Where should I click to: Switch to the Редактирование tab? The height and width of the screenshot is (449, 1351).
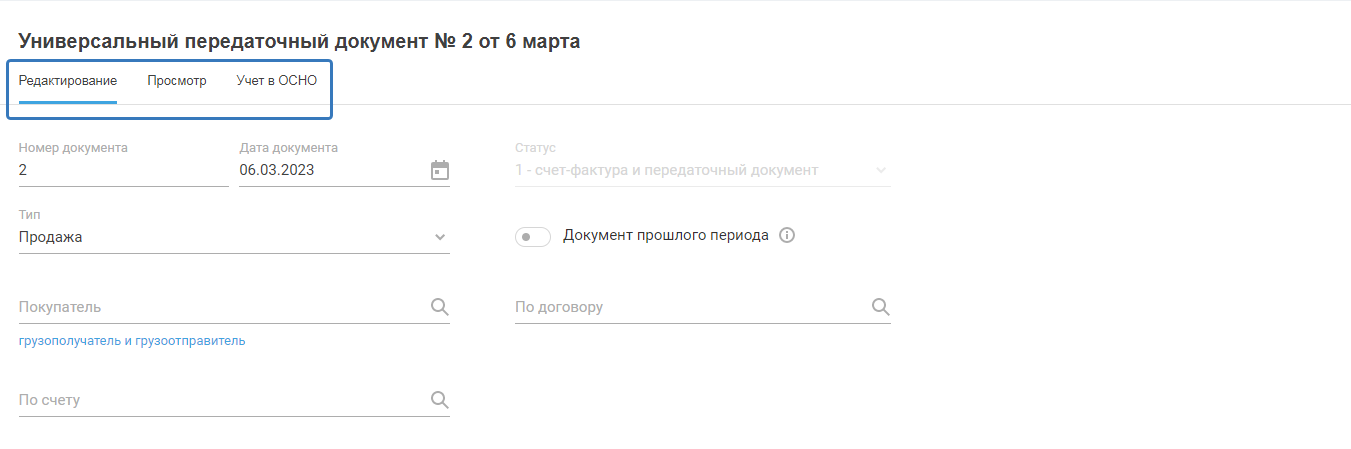pyautogui.click(x=68, y=81)
